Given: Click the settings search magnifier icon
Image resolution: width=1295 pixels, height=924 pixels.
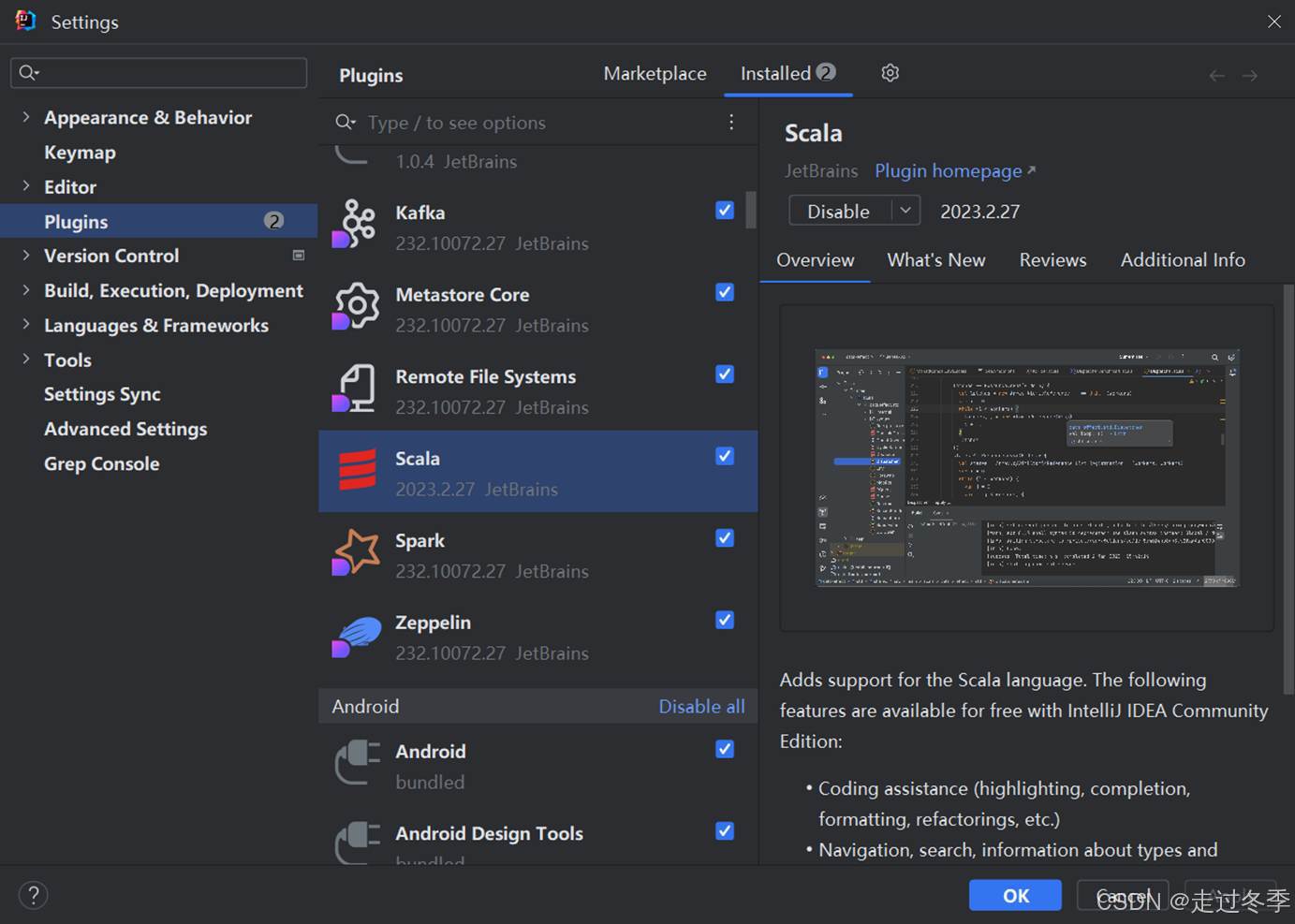Looking at the screenshot, I should point(29,72).
